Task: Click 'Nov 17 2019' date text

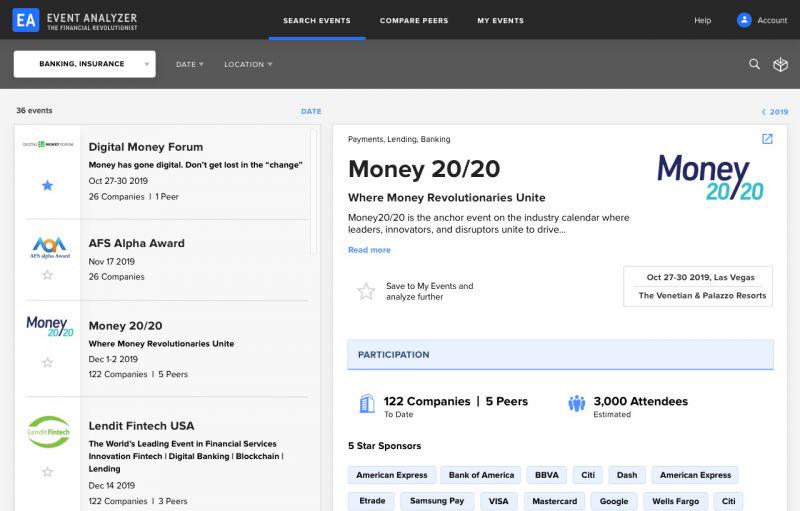Action: (112, 262)
